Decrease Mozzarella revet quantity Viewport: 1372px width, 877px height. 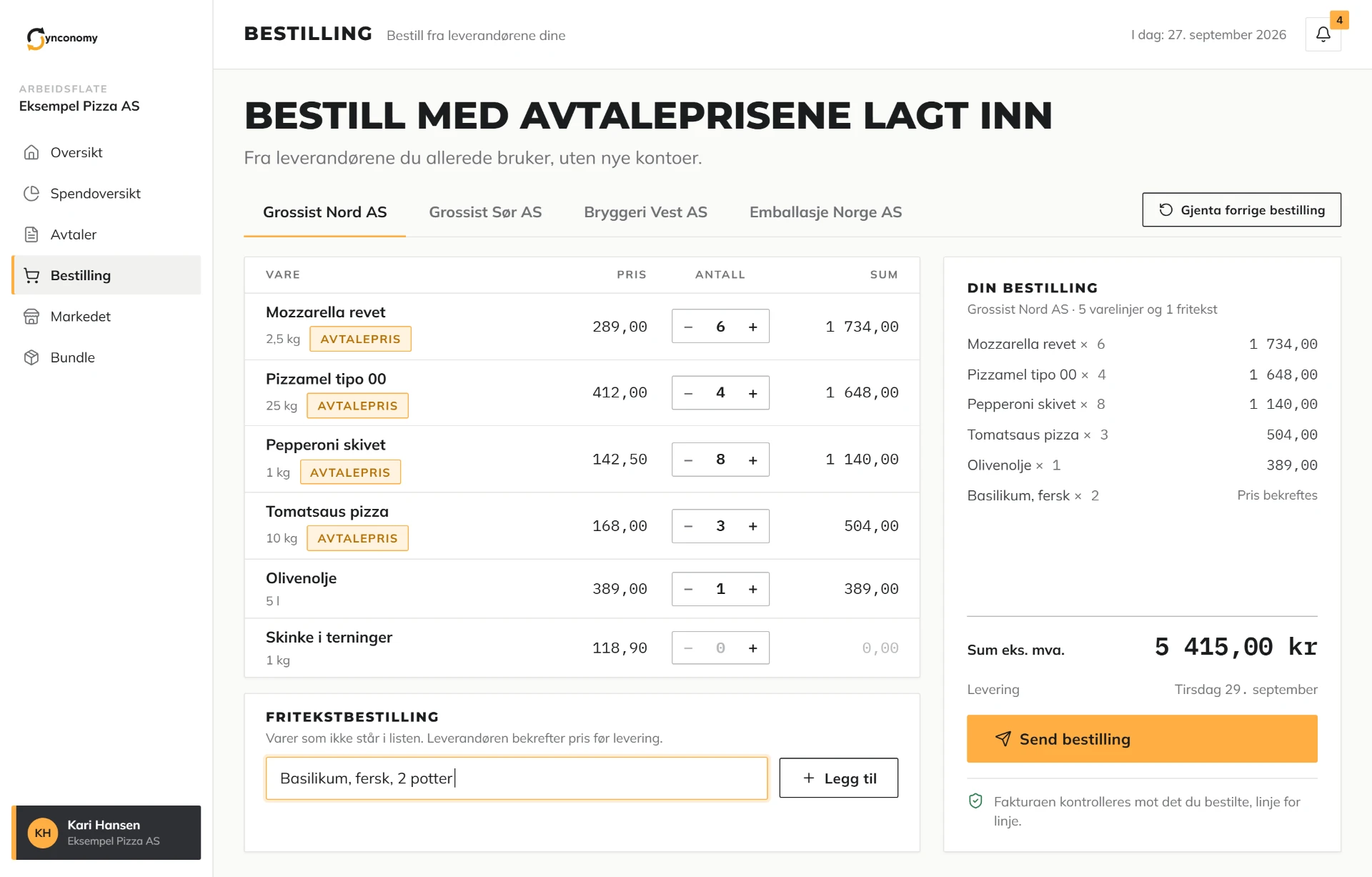click(688, 327)
